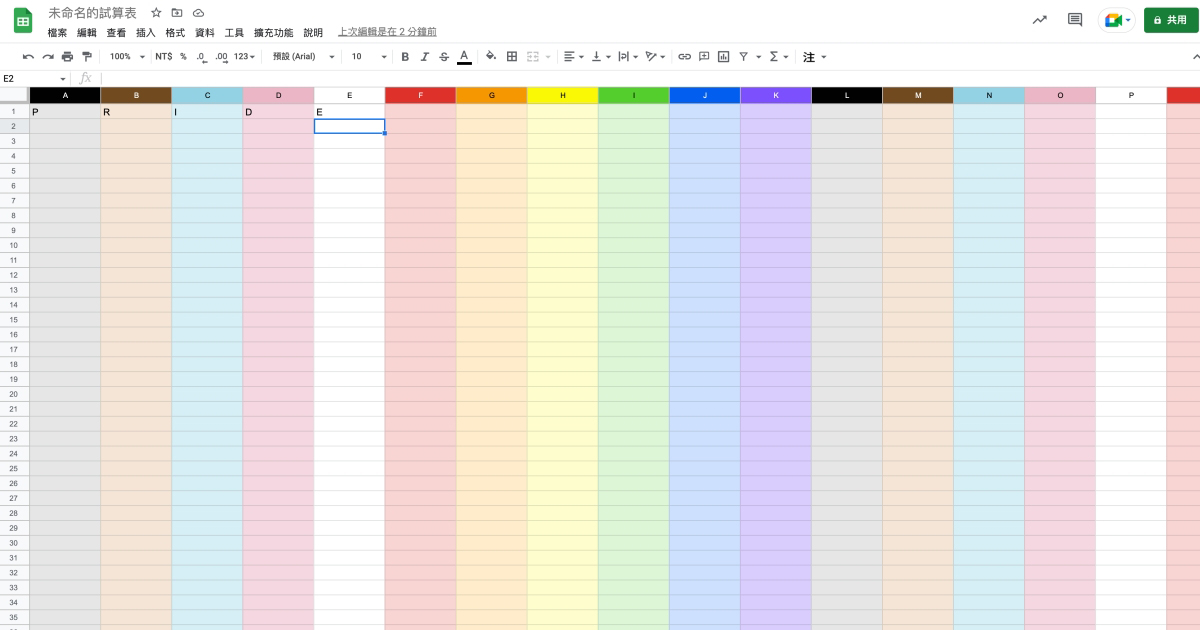The image size is (1200, 630).
Task: Click the green 共用 share button
Action: click(1170, 20)
